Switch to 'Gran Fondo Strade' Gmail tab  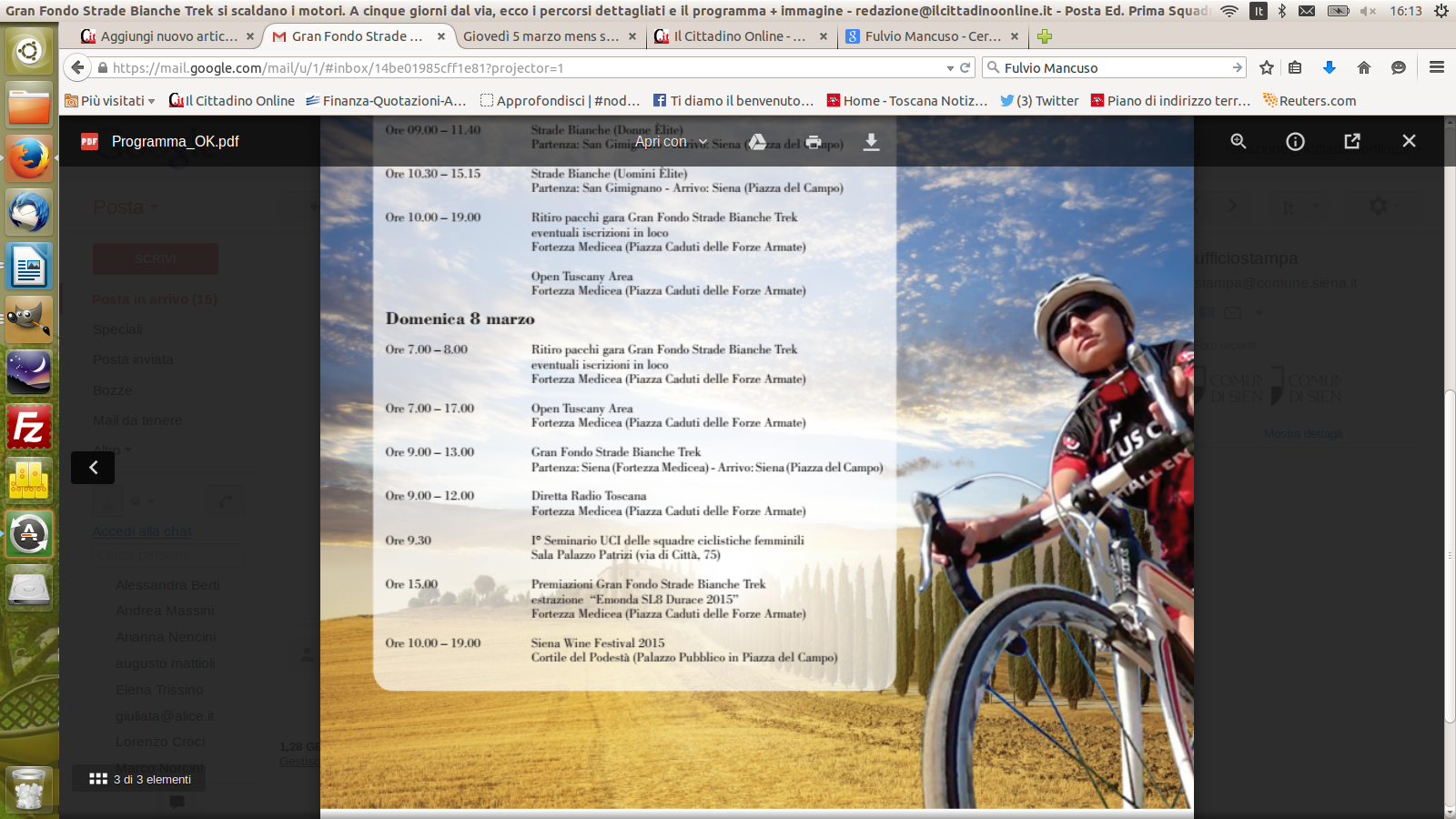click(358, 36)
